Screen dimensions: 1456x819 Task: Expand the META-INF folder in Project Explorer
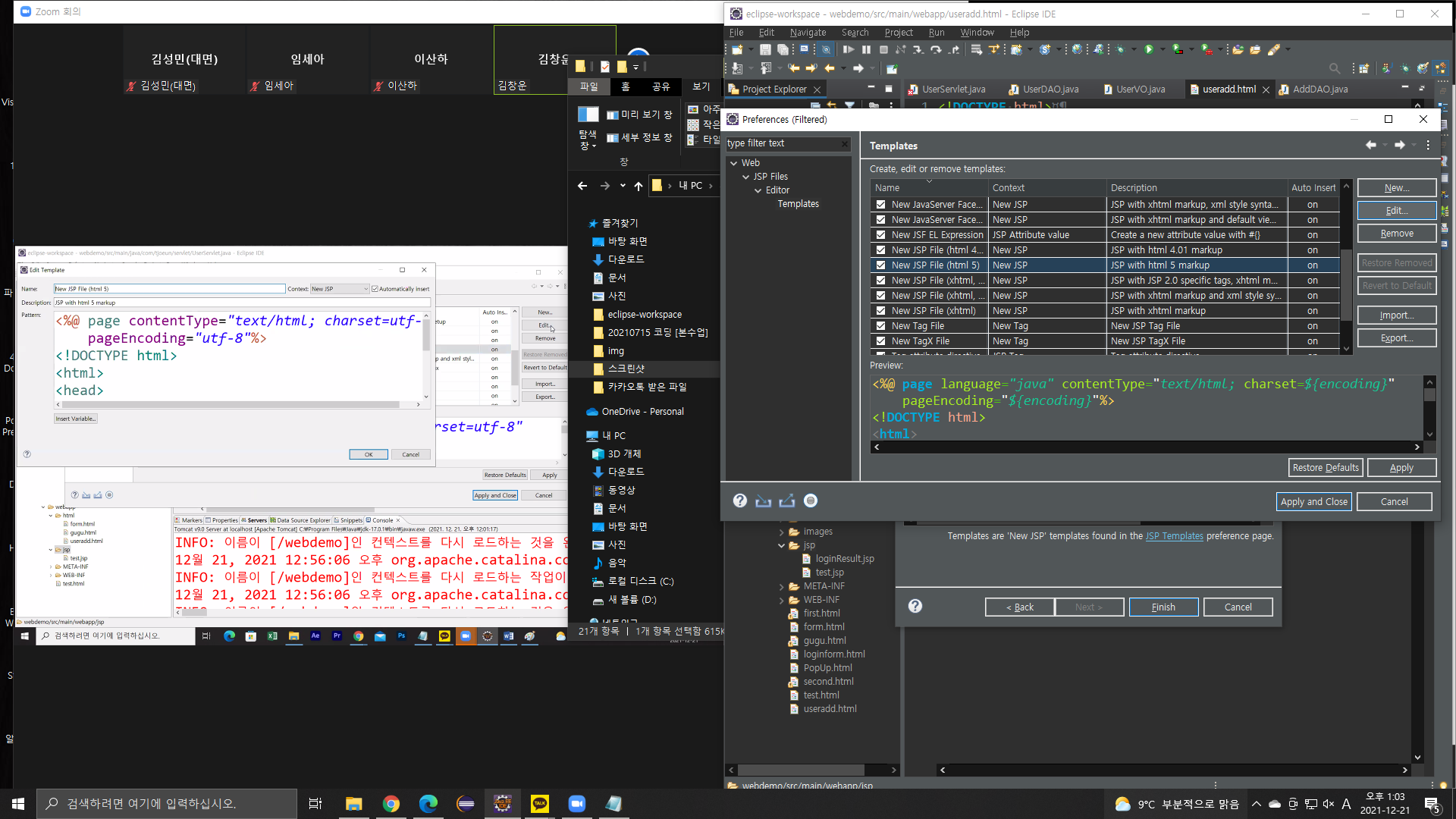[781, 586]
